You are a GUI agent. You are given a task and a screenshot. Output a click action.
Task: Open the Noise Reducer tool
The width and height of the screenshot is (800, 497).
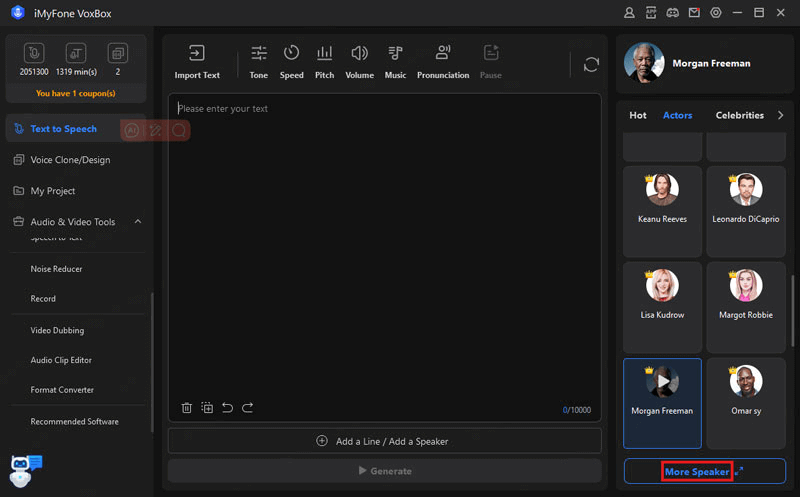click(x=56, y=269)
